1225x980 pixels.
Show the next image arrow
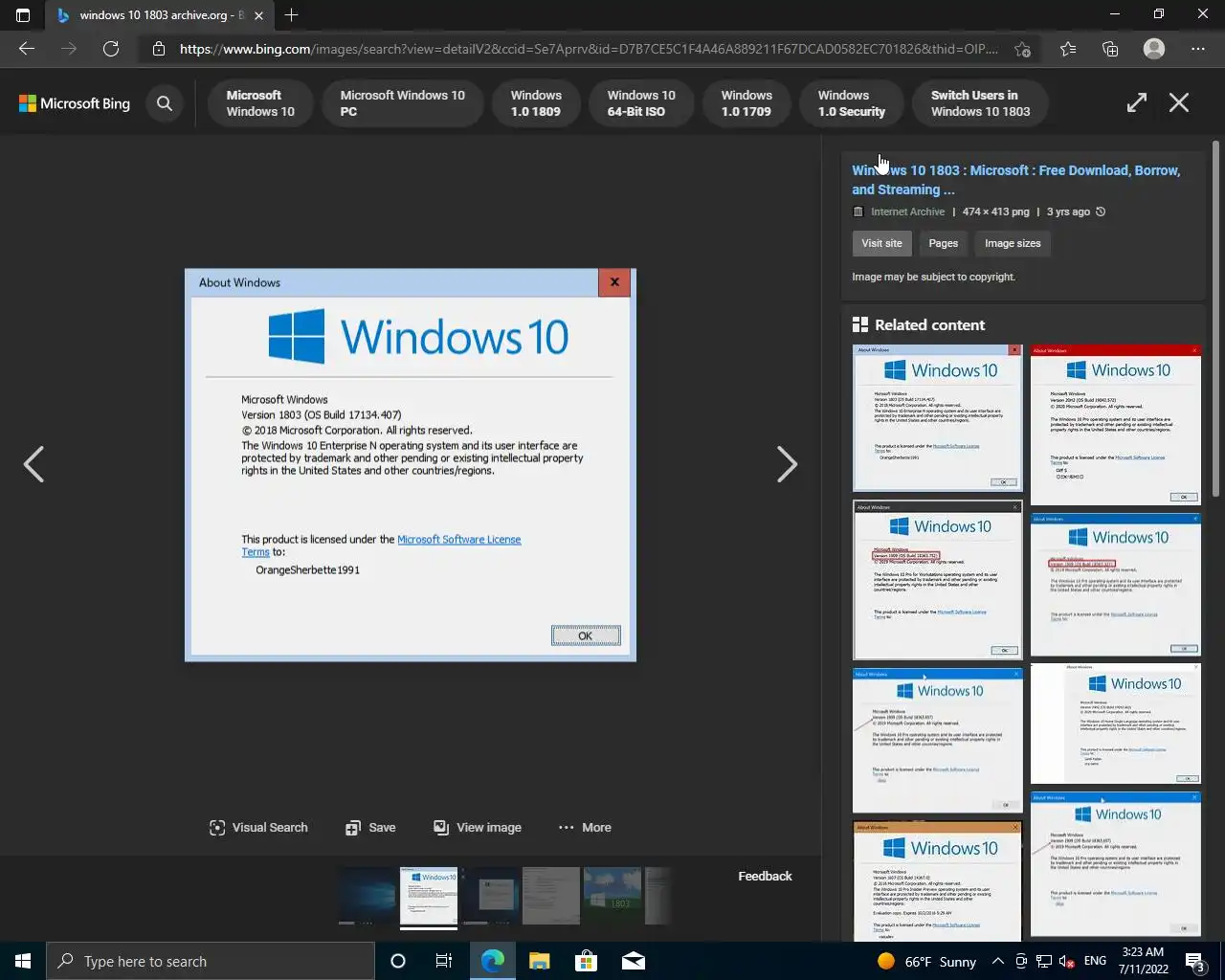click(787, 464)
